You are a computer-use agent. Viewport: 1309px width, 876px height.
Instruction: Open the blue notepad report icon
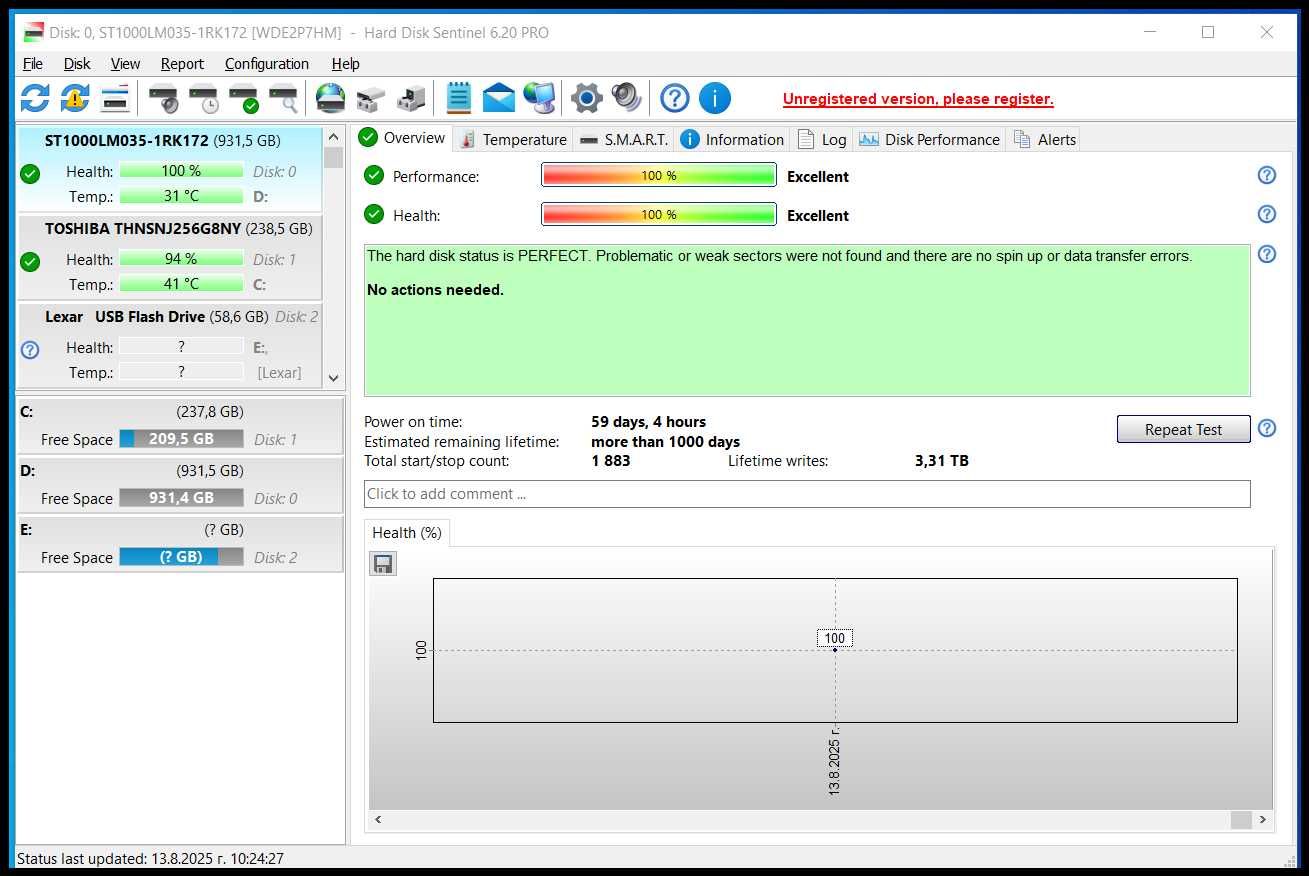tap(458, 98)
